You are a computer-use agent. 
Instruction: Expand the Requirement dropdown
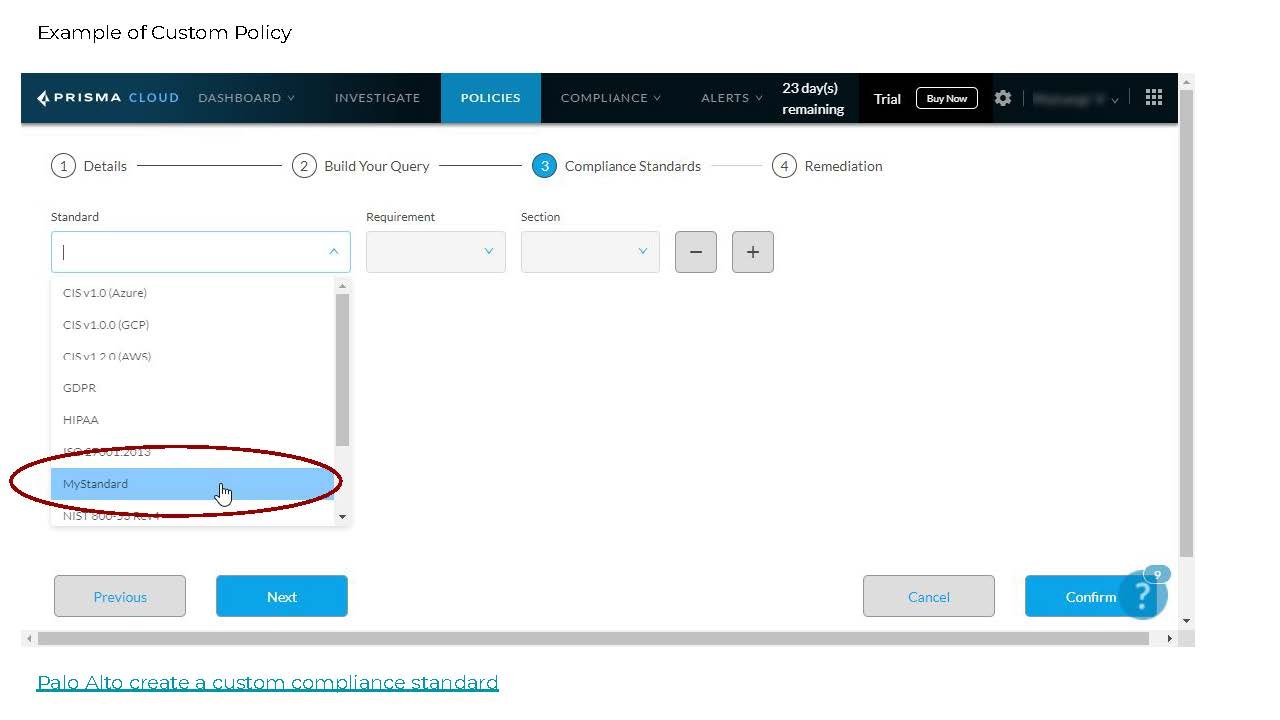(x=436, y=252)
